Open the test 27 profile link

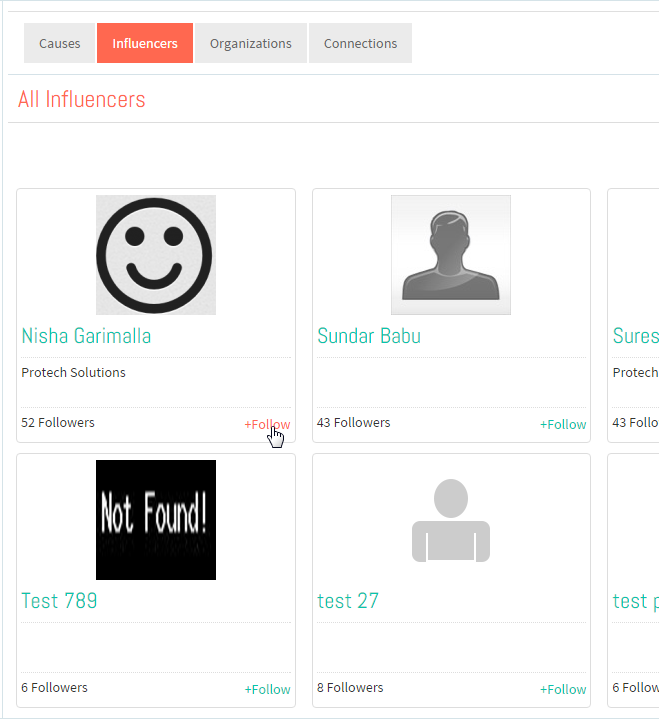(x=348, y=601)
